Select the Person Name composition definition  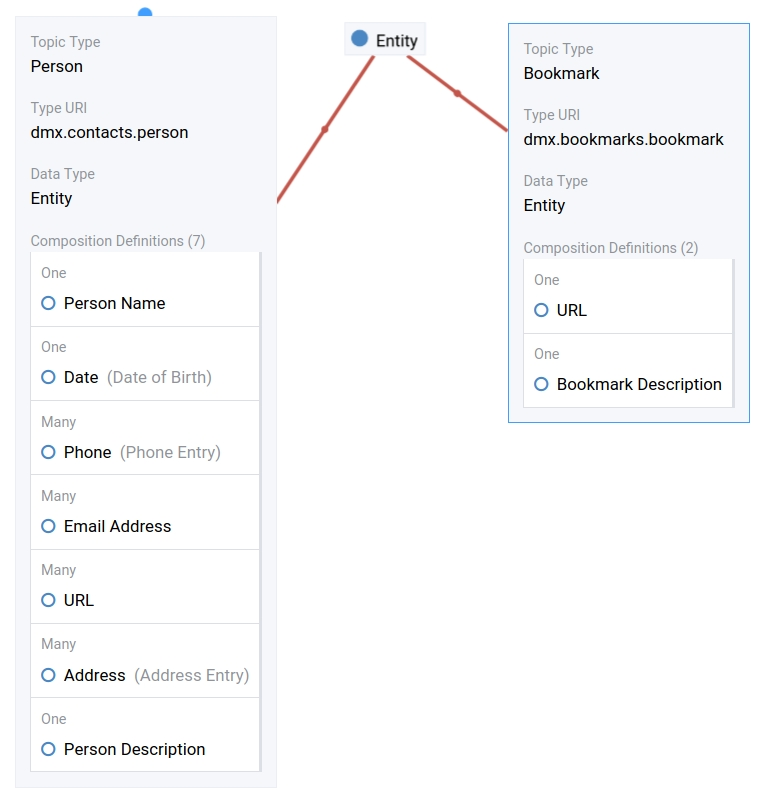[x=114, y=303]
